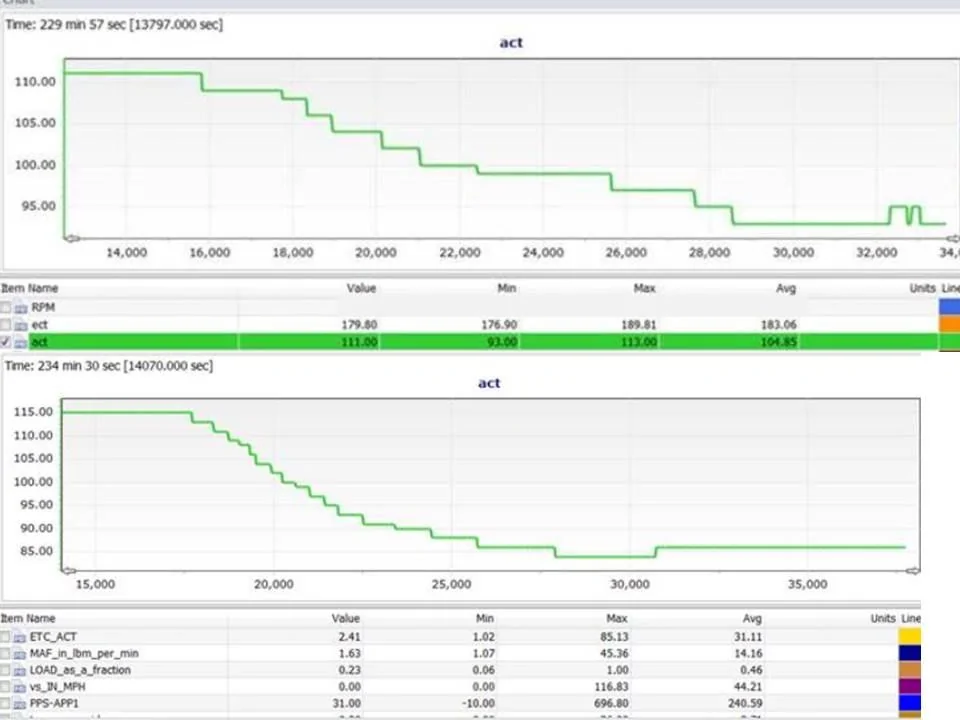Click the lower table Units header
The width and height of the screenshot is (960, 720).
click(883, 619)
